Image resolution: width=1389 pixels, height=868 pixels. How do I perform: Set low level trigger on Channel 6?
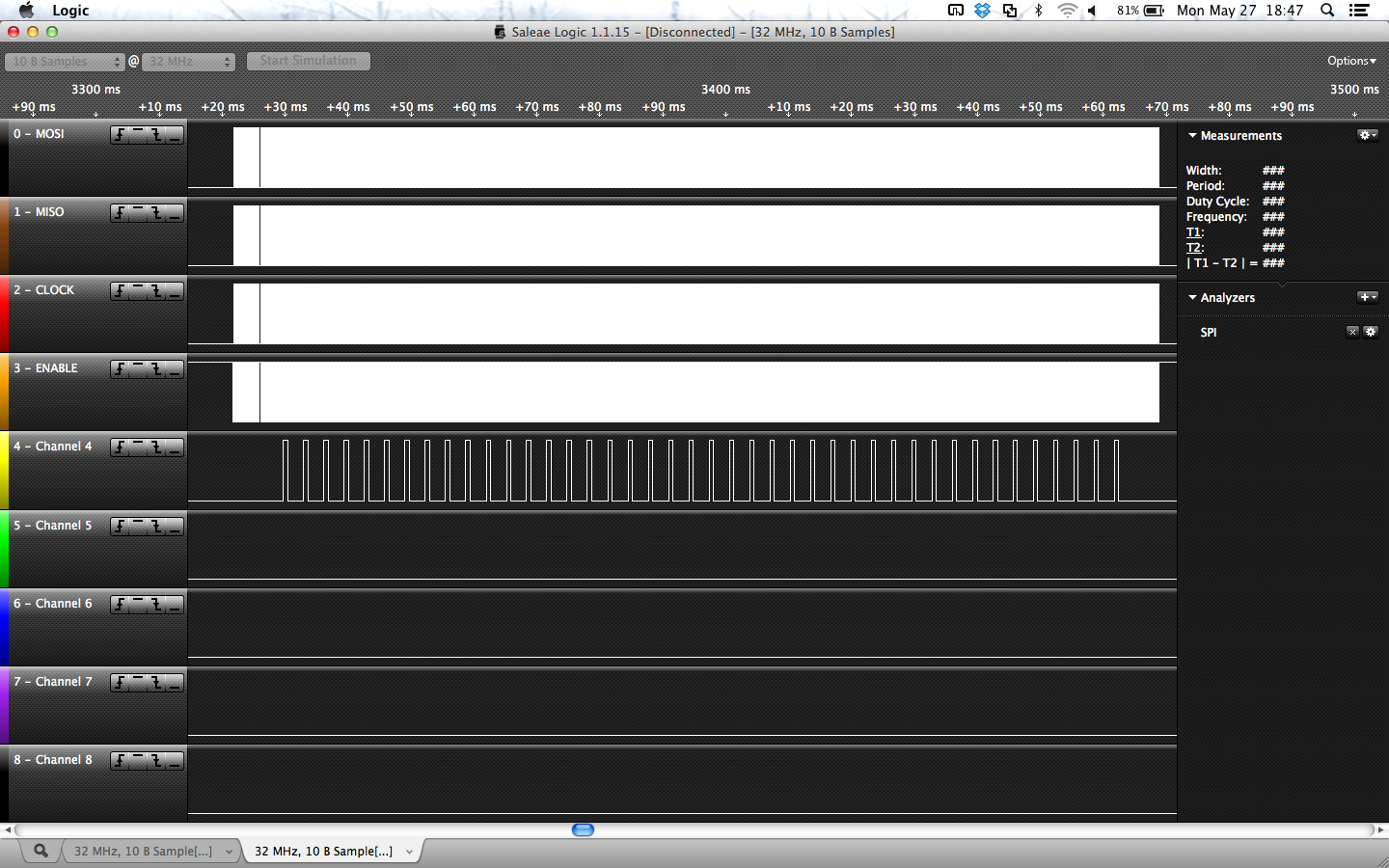[175, 605]
